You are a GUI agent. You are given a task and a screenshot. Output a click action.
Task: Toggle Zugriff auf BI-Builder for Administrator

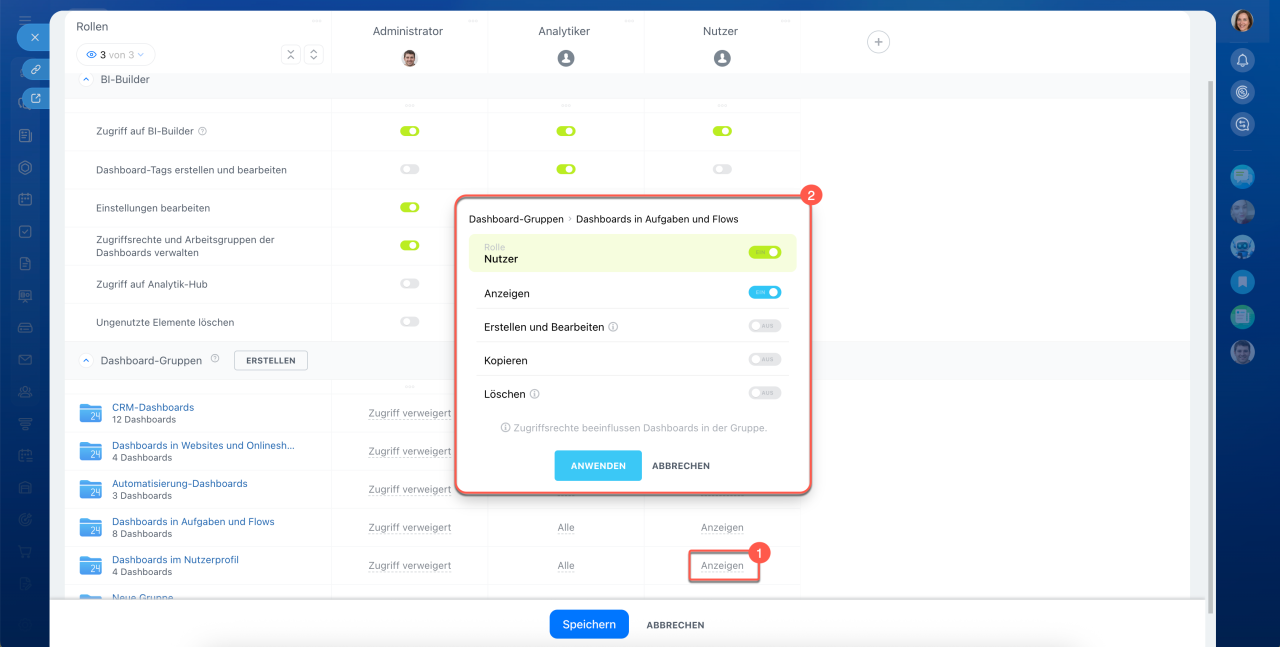409,131
